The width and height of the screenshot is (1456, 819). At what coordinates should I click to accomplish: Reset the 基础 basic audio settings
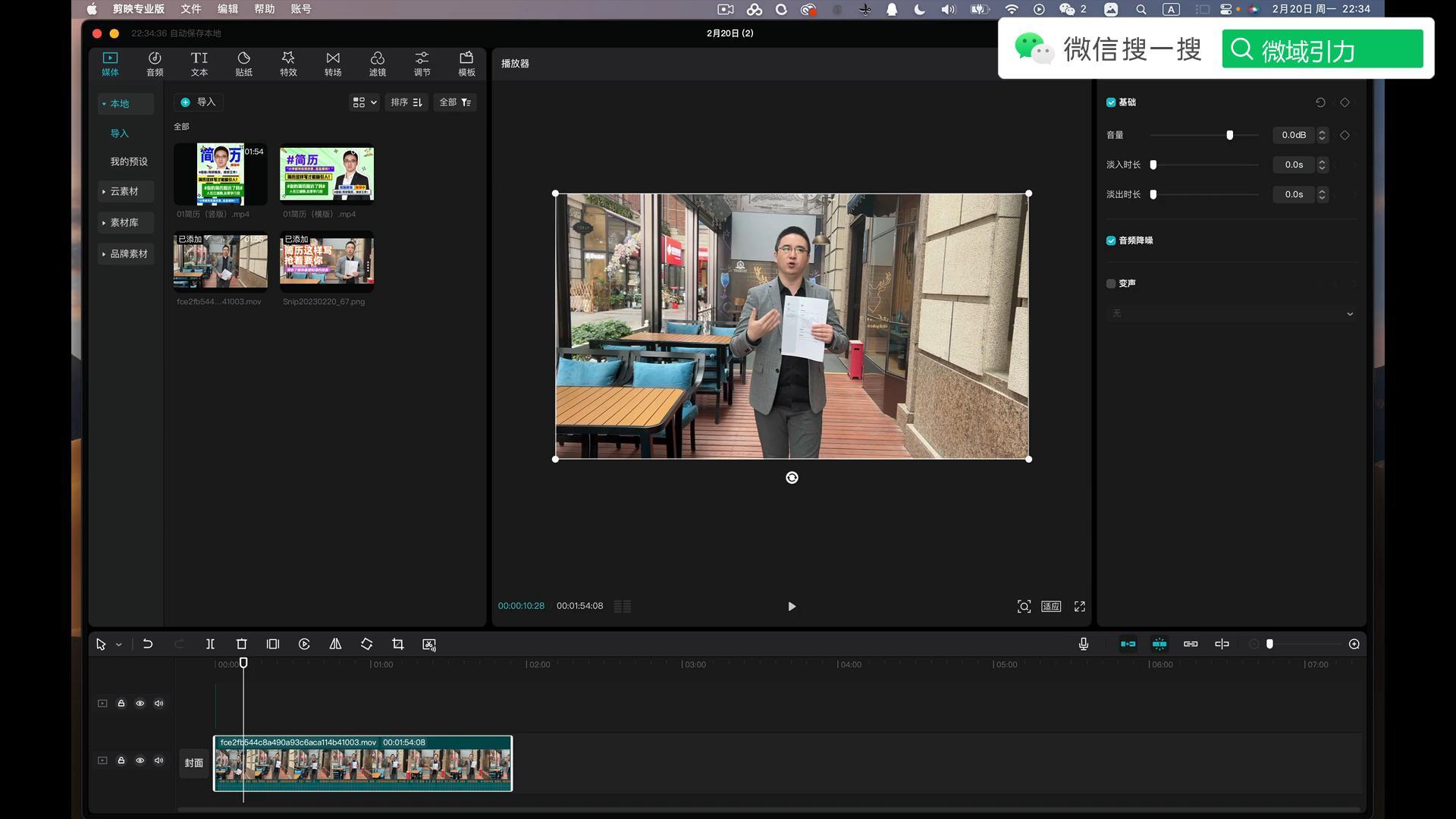click(1320, 102)
